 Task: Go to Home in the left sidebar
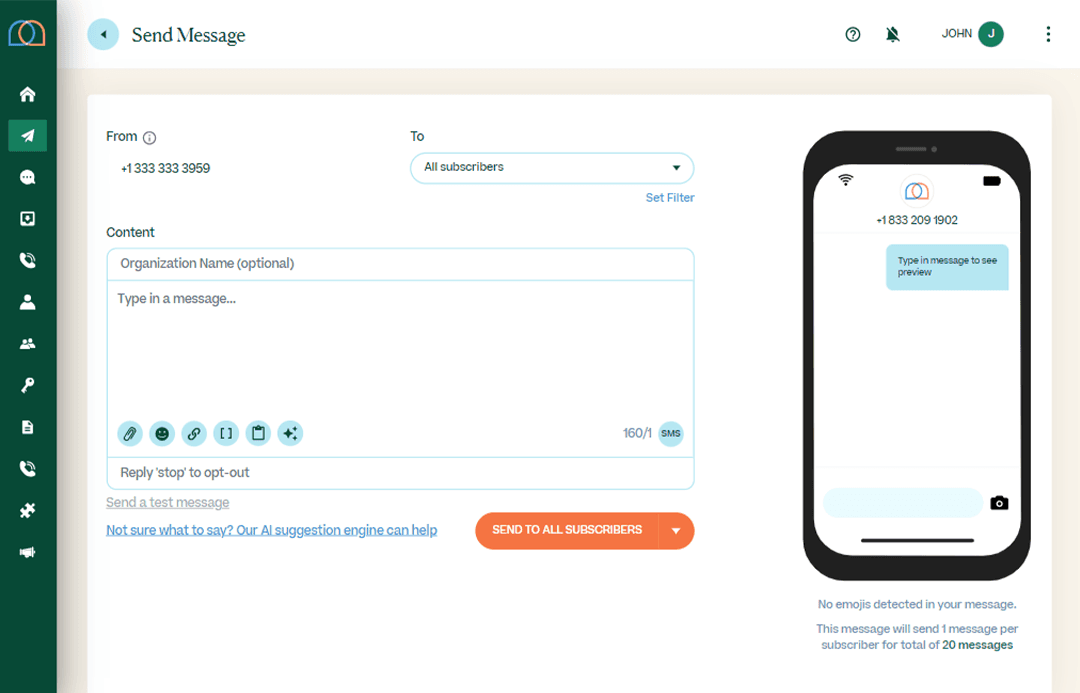[x=28, y=94]
